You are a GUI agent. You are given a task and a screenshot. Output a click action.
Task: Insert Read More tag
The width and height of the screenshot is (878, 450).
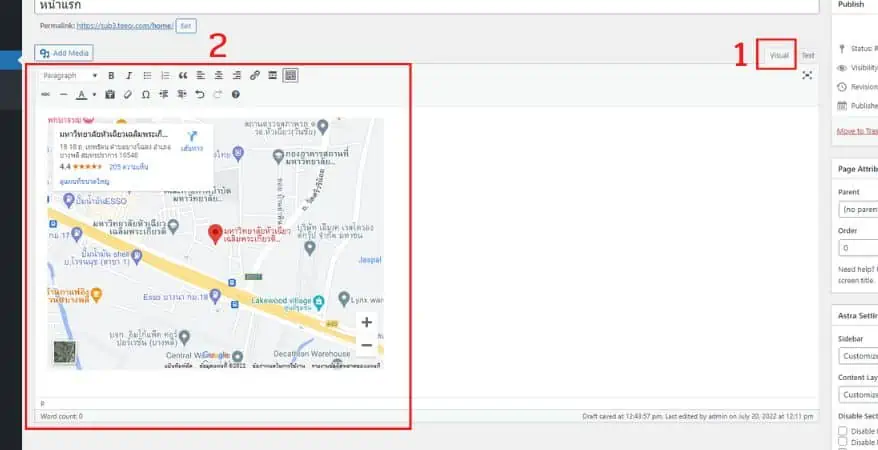273,76
